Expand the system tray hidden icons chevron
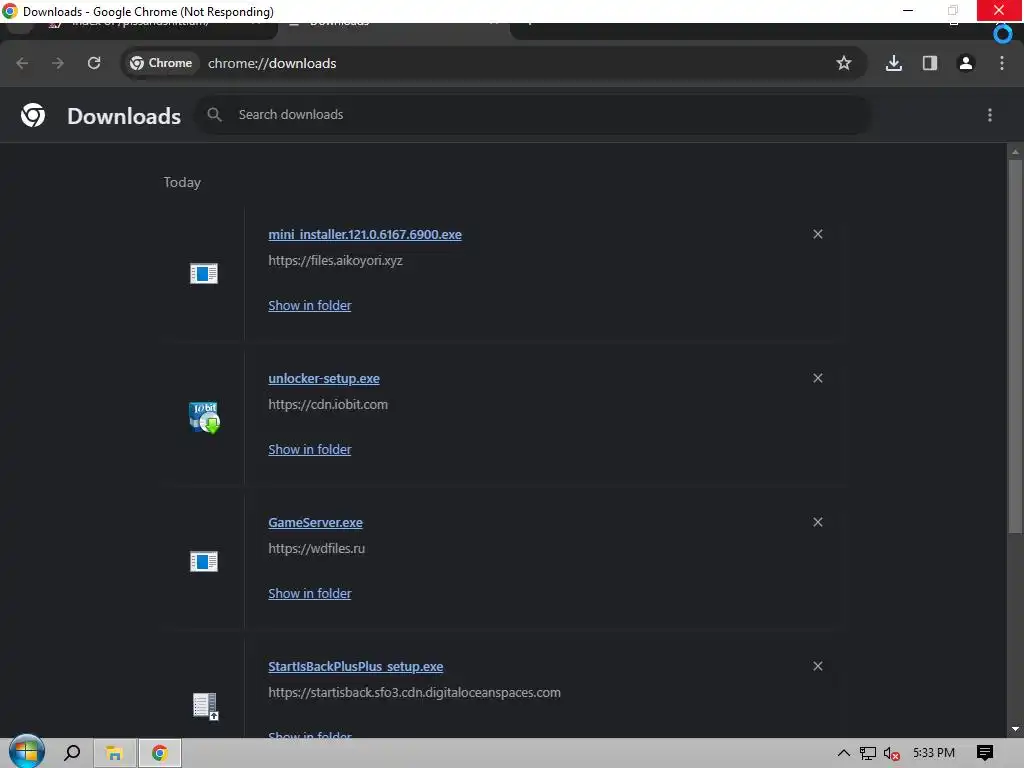 [844, 753]
